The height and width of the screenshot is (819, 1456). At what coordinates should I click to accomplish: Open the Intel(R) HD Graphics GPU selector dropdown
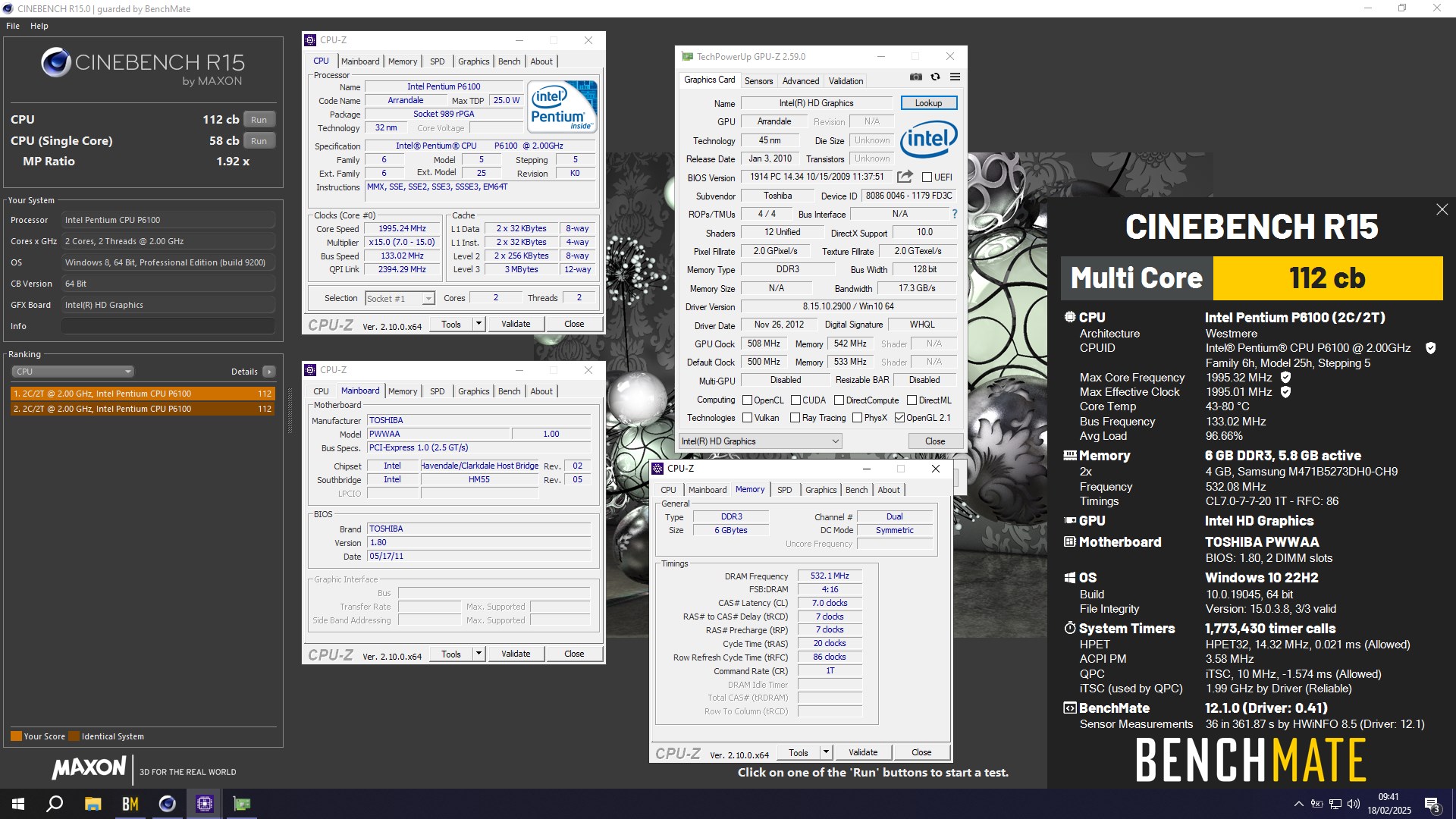[x=760, y=441]
